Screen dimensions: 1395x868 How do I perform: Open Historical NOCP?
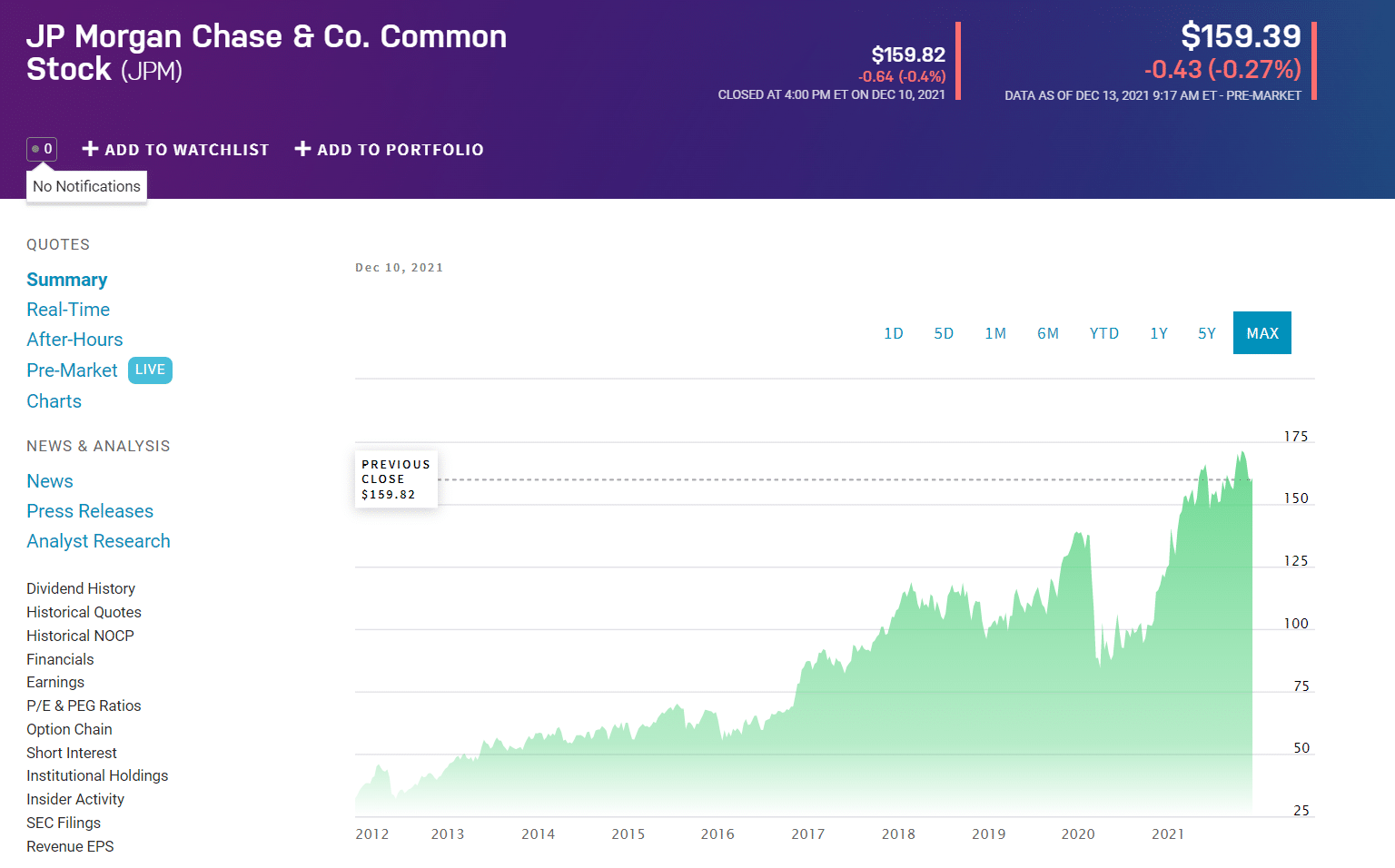click(80, 636)
